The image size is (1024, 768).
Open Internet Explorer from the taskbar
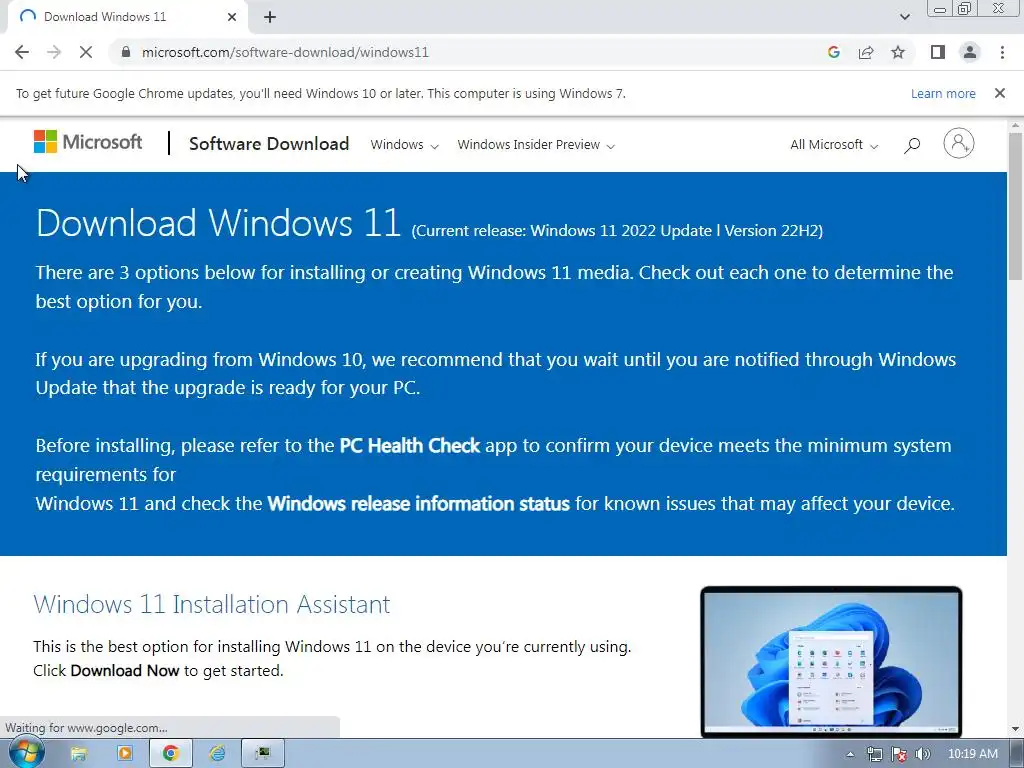click(x=217, y=754)
